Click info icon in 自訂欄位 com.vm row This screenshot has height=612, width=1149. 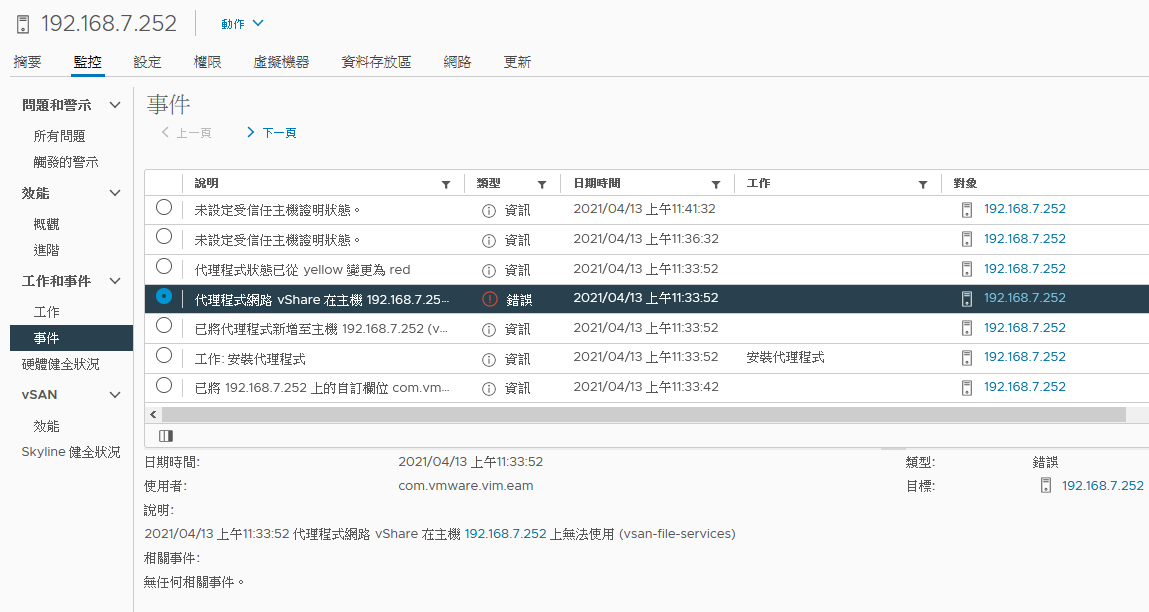[x=489, y=389]
